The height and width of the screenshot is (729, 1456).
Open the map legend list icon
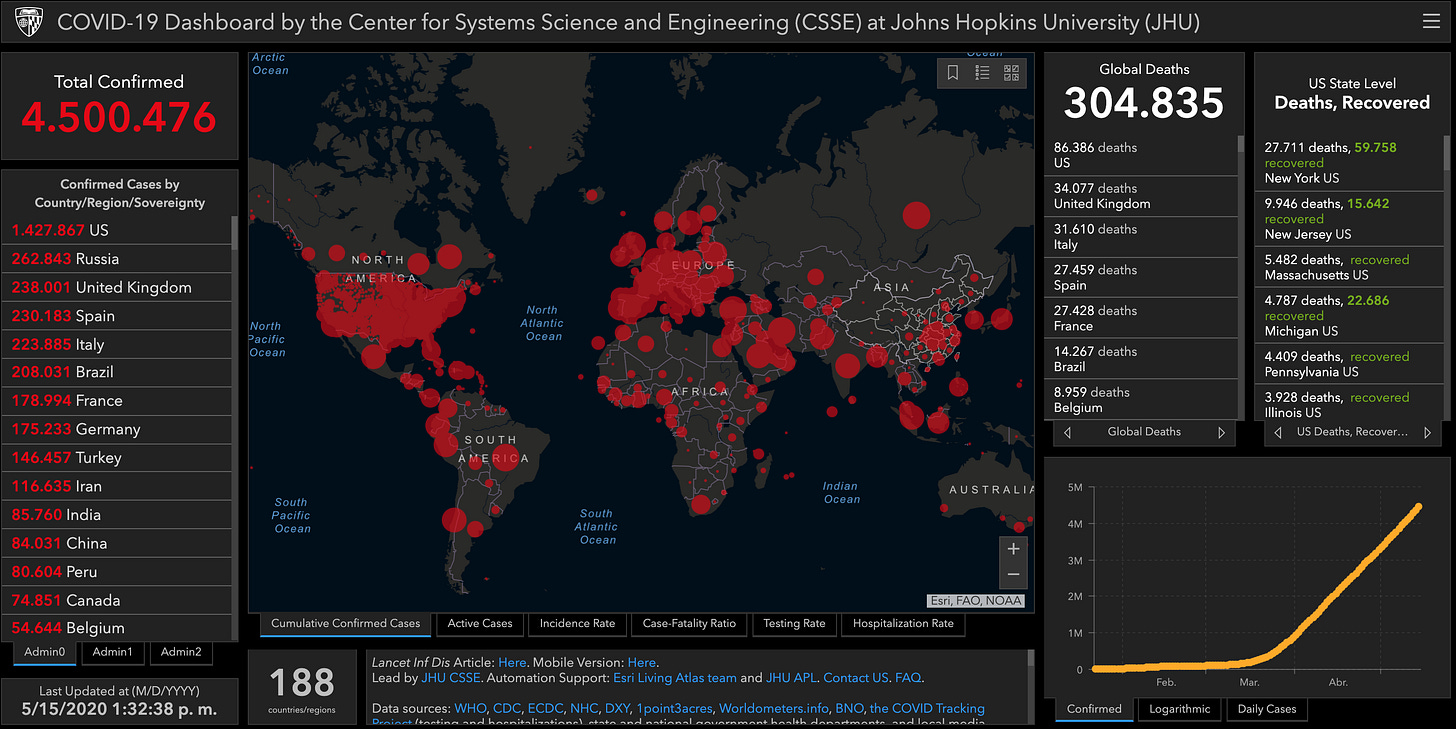[x=982, y=72]
